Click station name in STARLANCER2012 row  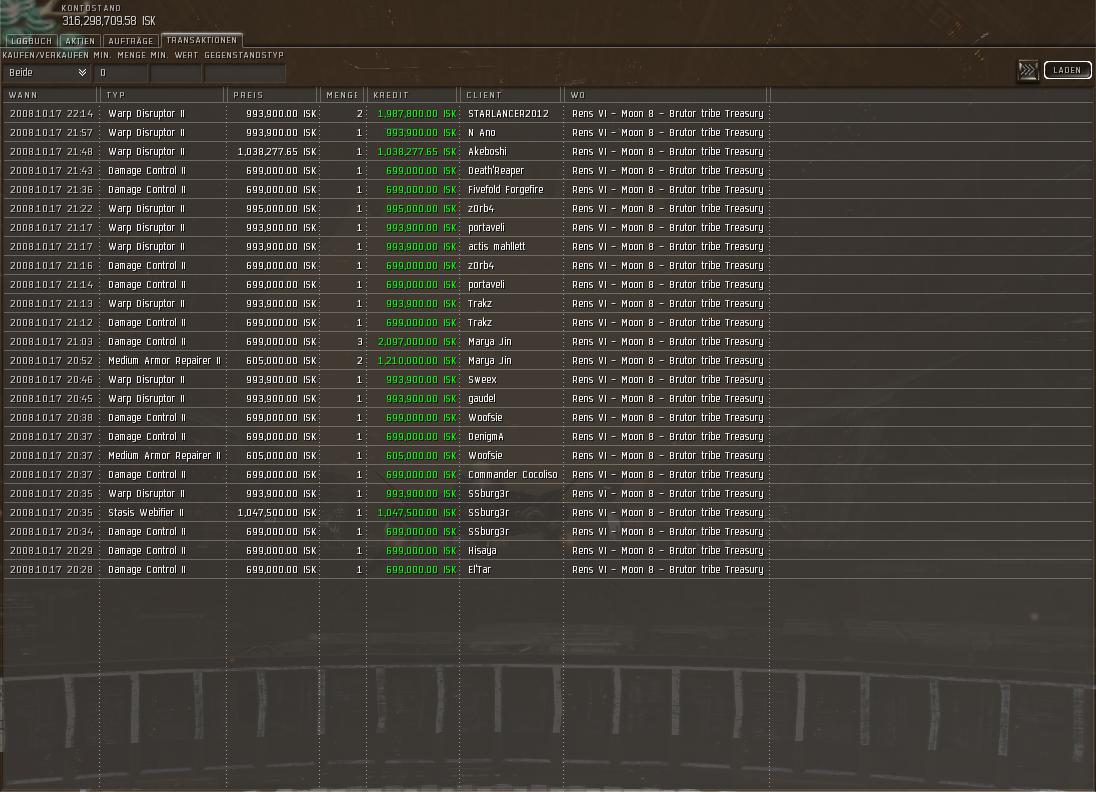(668, 114)
